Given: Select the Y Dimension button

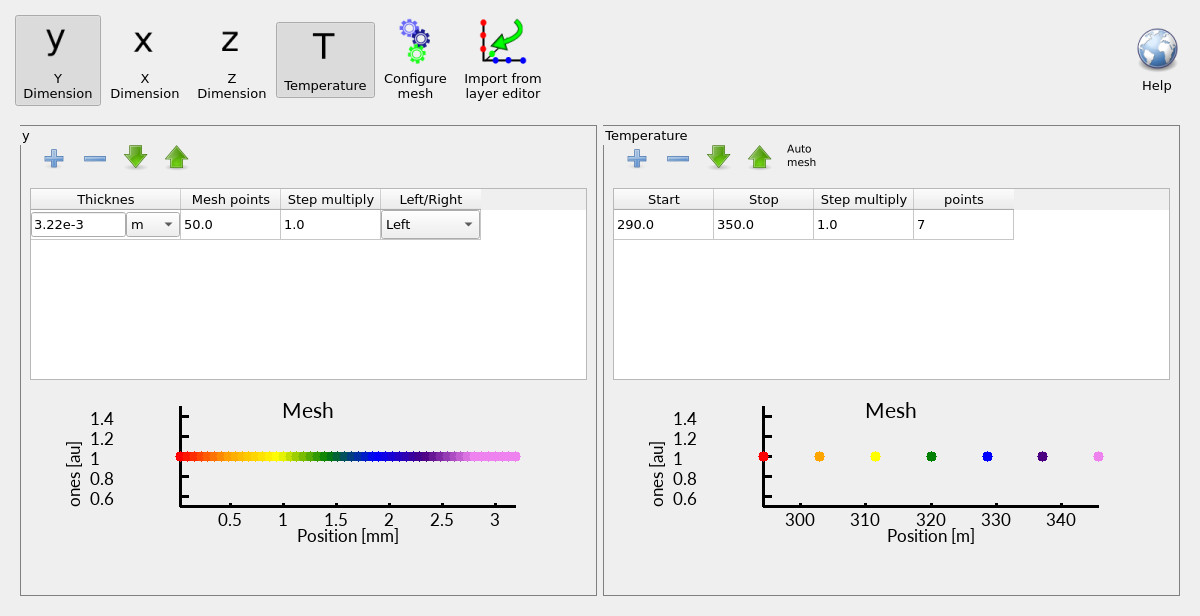Looking at the screenshot, I should tap(57, 60).
